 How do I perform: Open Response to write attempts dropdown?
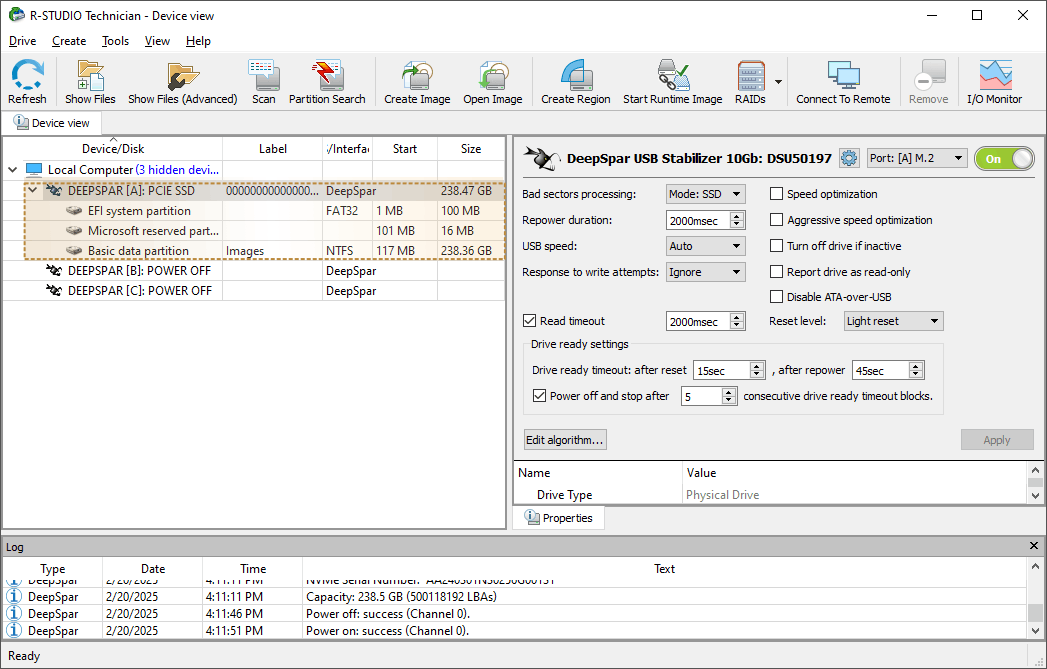coord(706,272)
